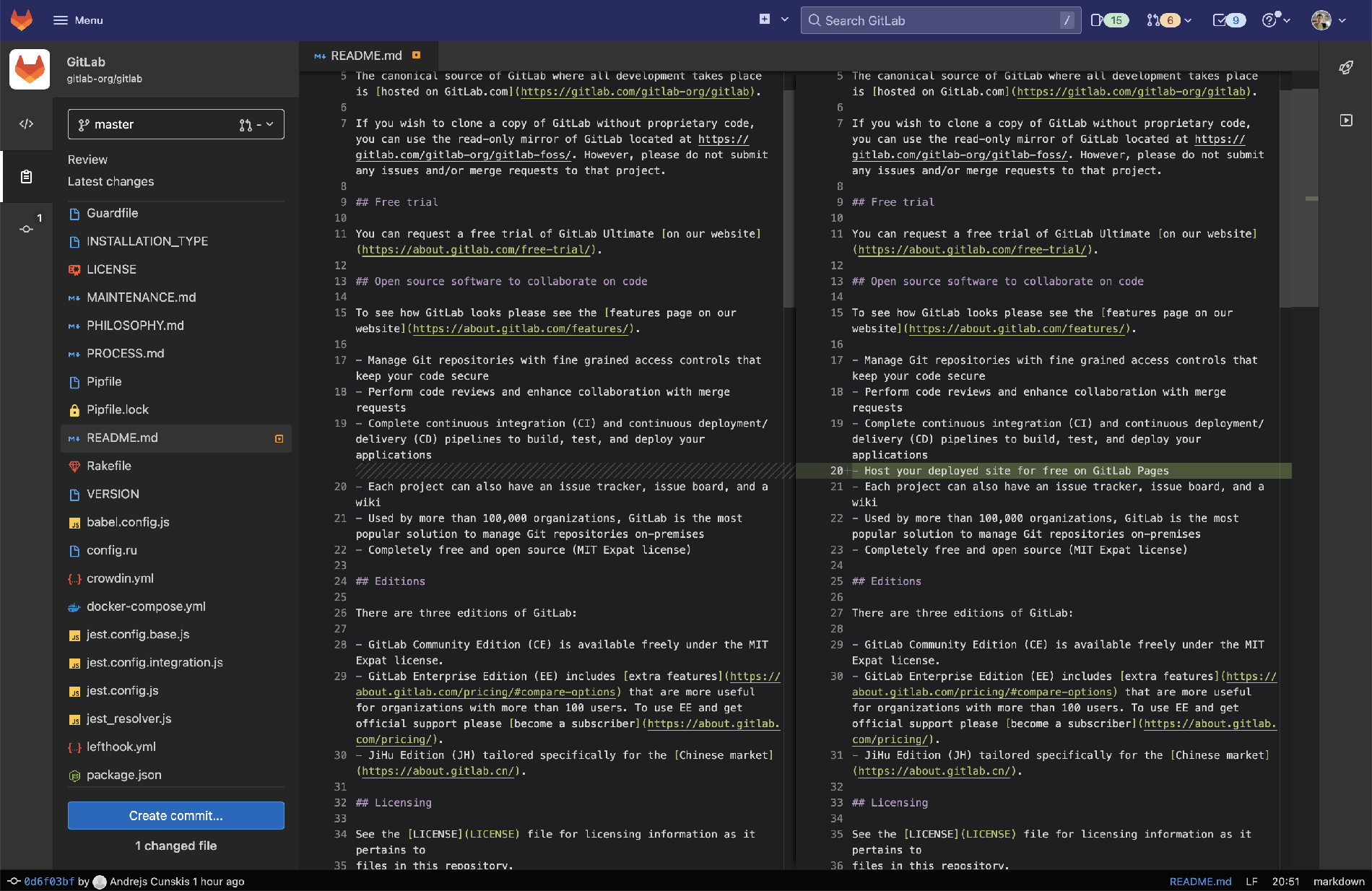Switch to the Edit code view icon

(26, 123)
